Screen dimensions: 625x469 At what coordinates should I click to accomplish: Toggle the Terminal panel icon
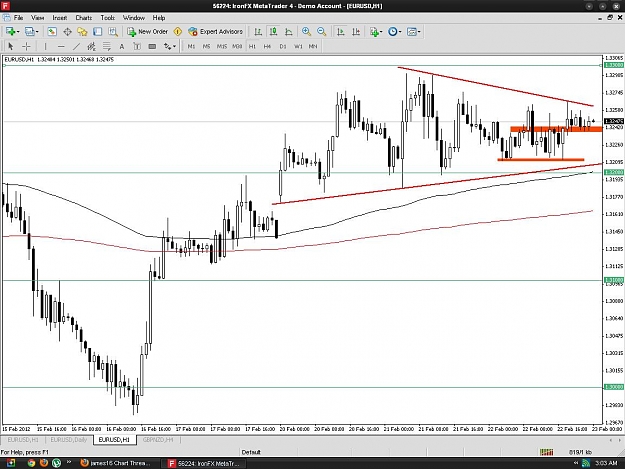tap(98, 31)
